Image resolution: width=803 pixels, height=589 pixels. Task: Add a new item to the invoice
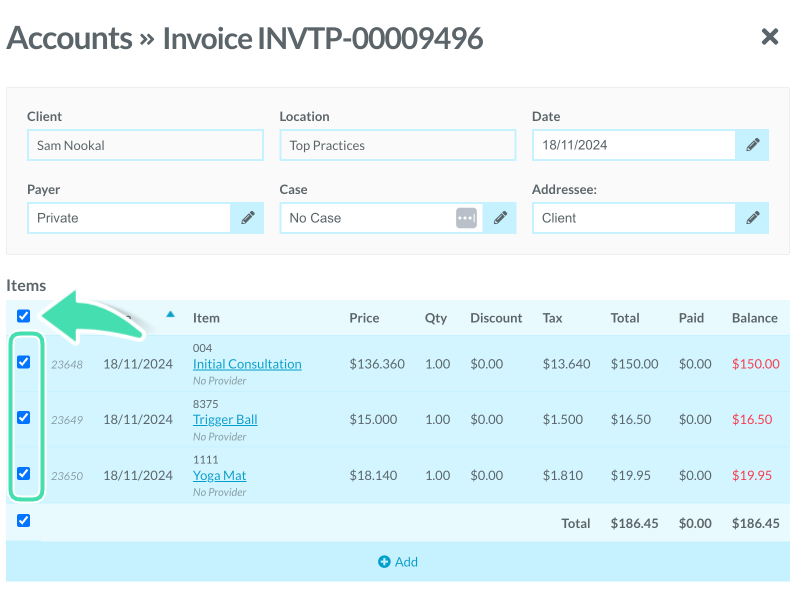(398, 562)
